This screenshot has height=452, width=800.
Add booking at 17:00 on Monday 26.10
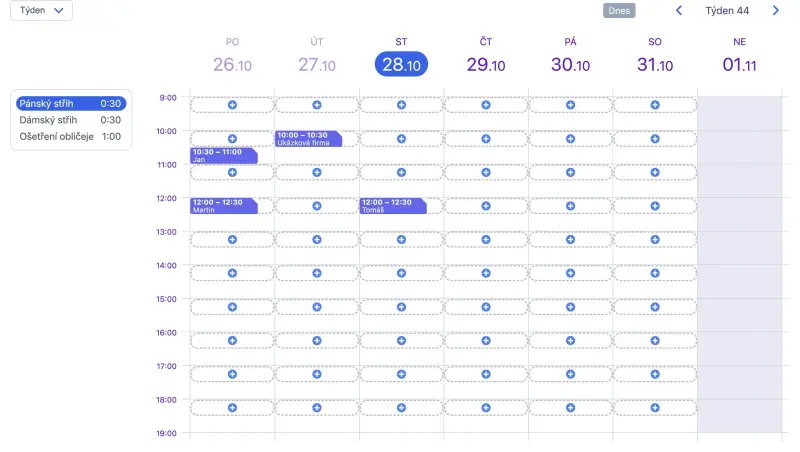click(232, 374)
